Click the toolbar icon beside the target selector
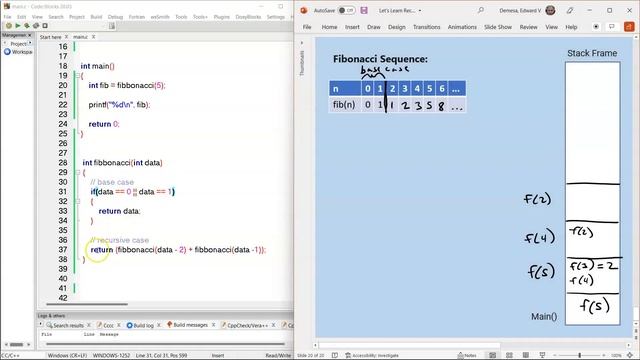 click(112, 26)
